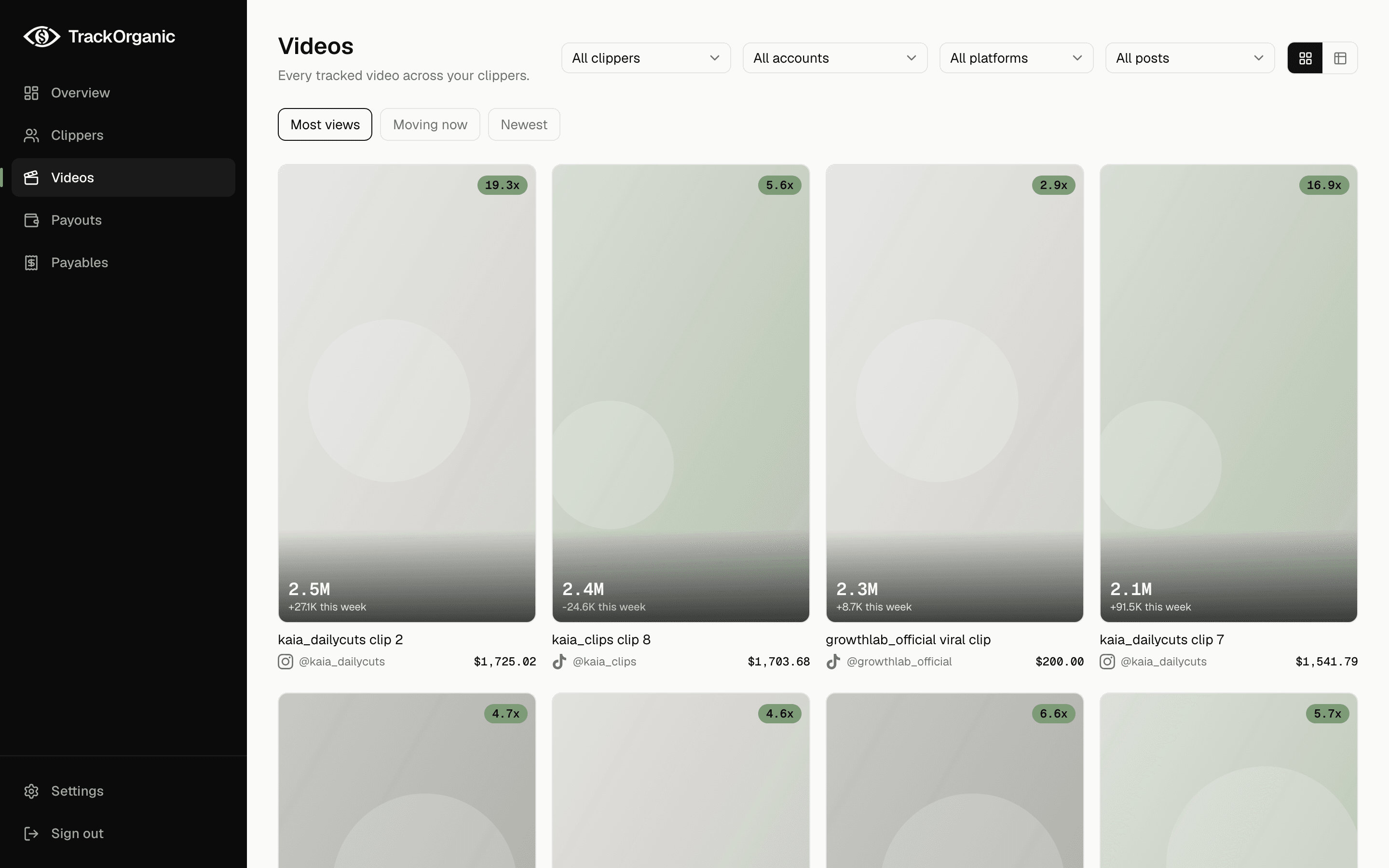Click the kaia_clips clip 8 title
This screenshot has height=868, width=1389.
coord(601,639)
